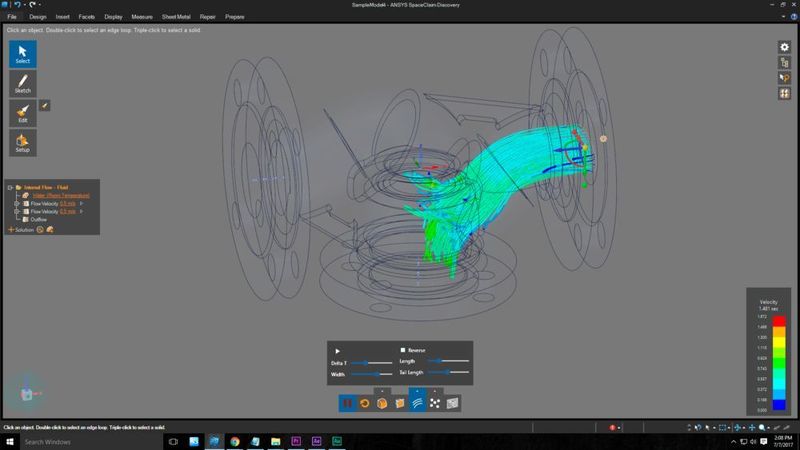Image resolution: width=800 pixels, height=450 pixels.
Task: Click the palette icon beside Solution
Action: (50, 230)
